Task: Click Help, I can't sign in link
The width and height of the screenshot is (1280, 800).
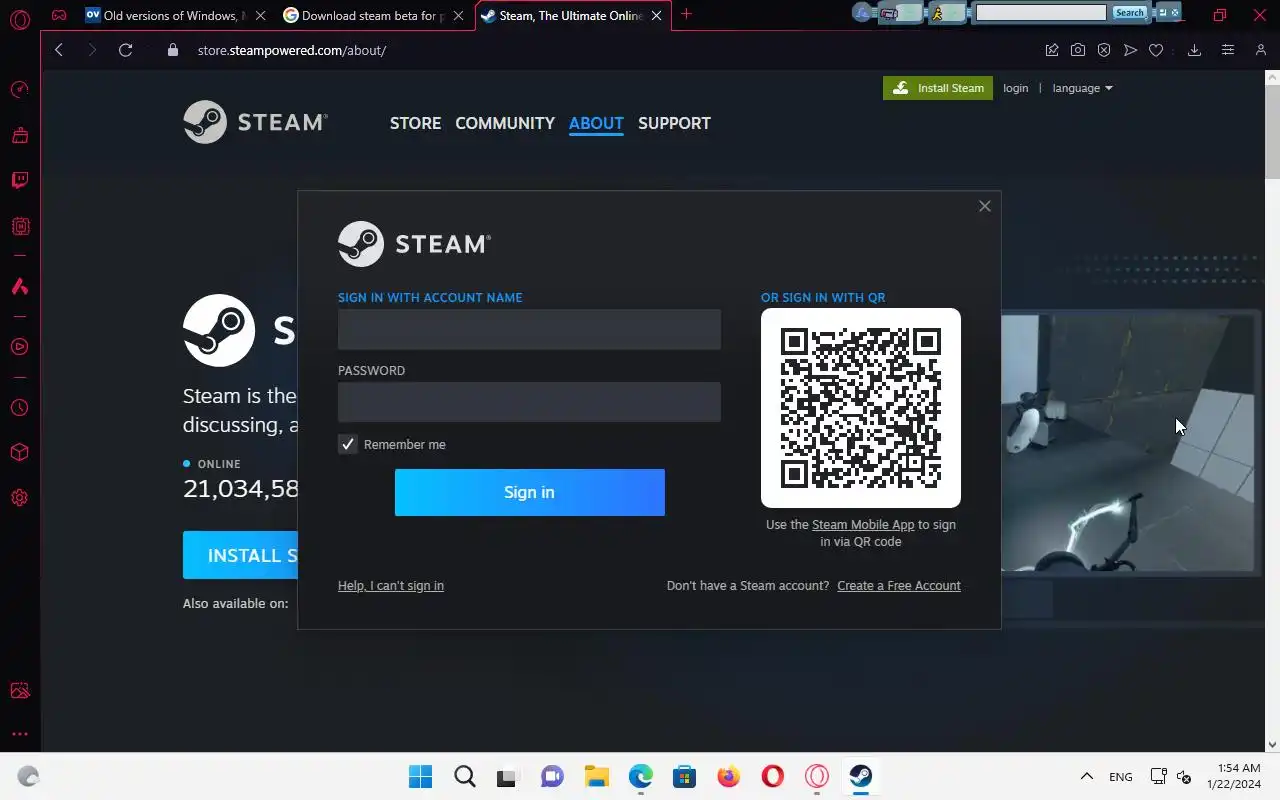Action: (391, 586)
